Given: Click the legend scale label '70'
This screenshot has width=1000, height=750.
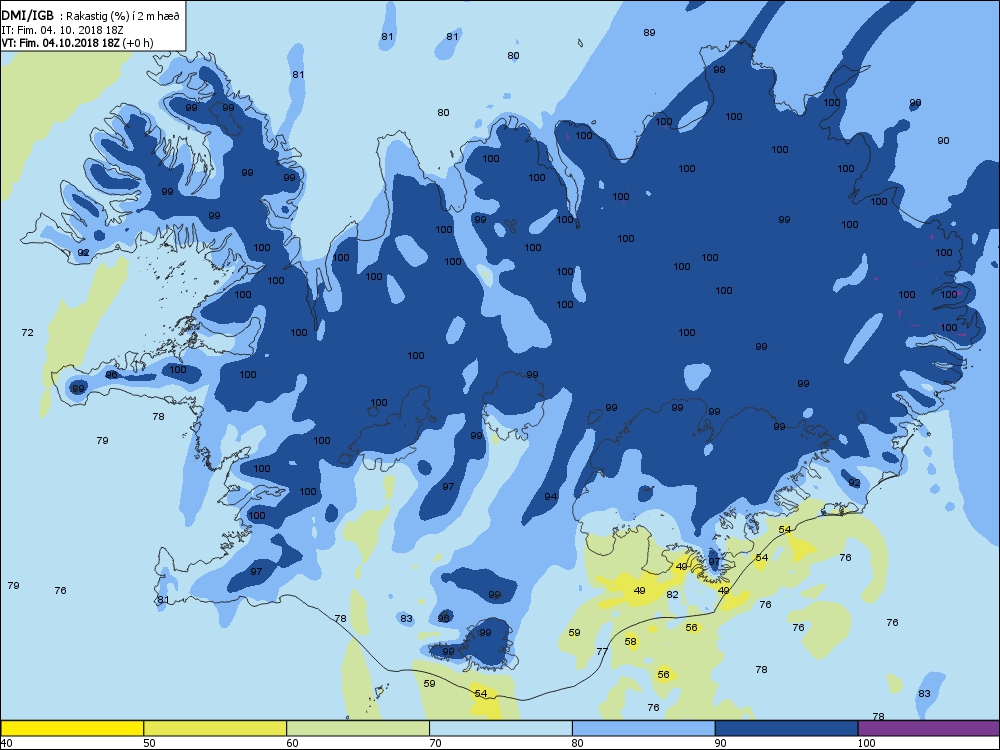Looking at the screenshot, I should click(x=435, y=742).
